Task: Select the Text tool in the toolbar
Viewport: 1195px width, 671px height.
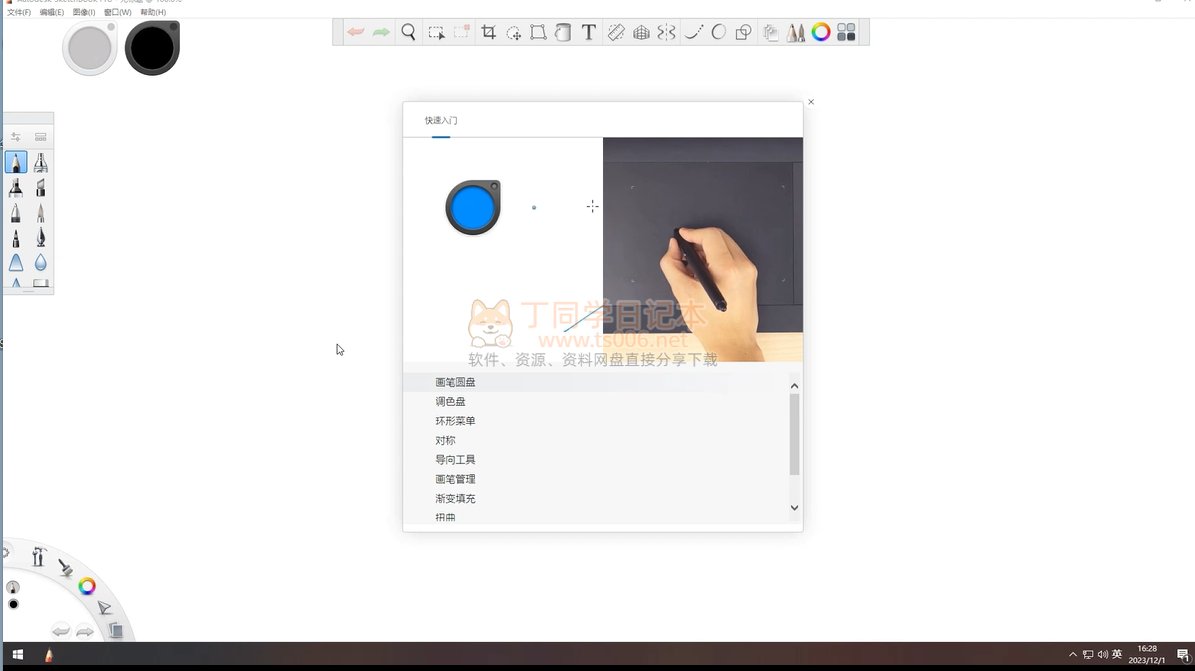Action: pyautogui.click(x=589, y=32)
